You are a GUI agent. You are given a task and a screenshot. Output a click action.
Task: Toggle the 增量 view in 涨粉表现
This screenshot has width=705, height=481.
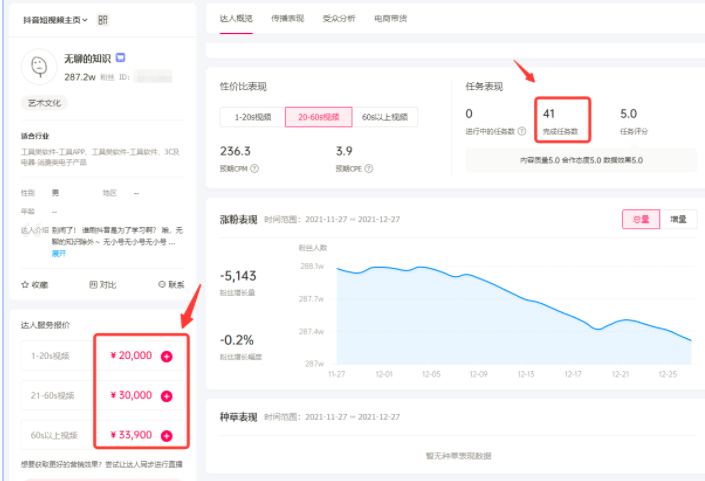[678, 219]
